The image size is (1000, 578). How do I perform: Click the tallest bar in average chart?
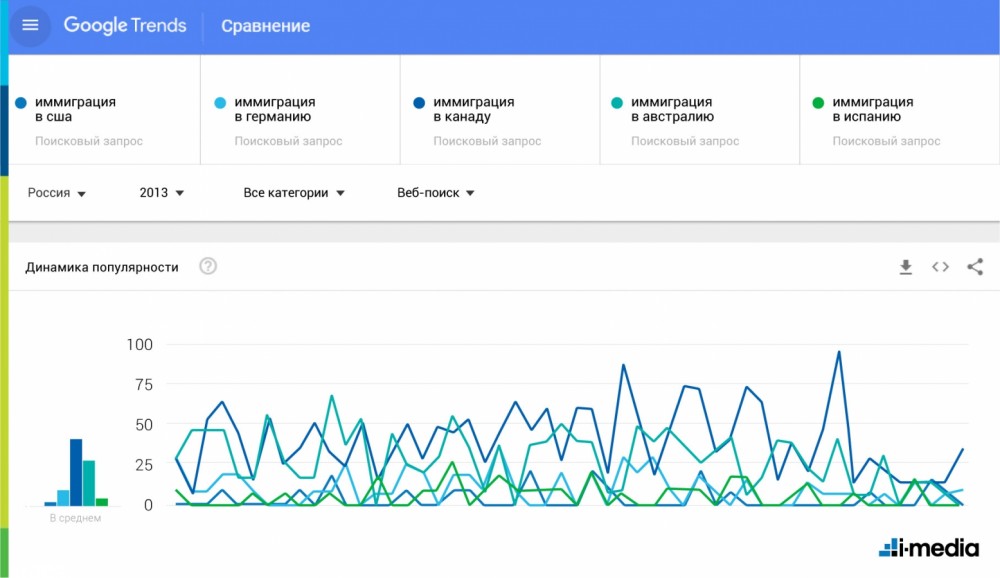(x=76, y=472)
